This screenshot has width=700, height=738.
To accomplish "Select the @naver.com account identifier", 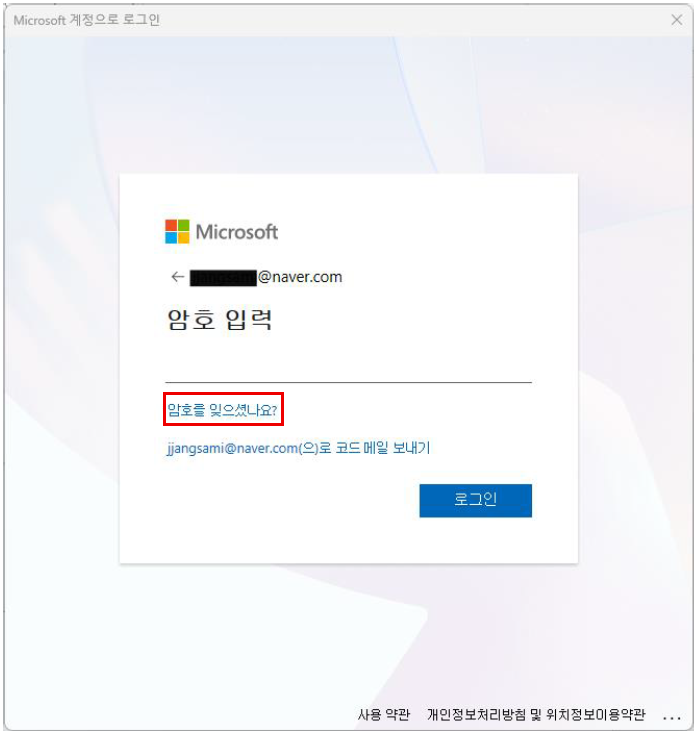I will tap(300, 277).
